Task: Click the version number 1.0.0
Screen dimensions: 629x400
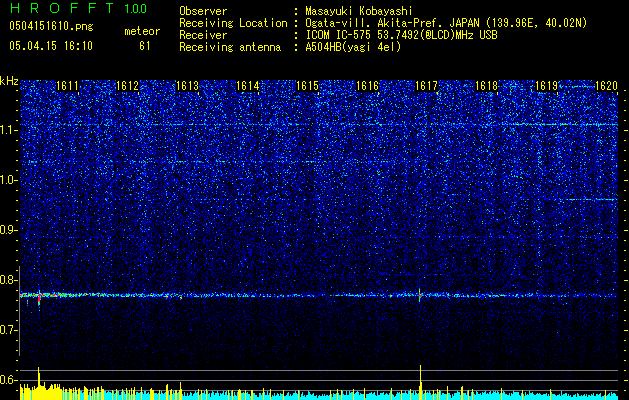Action: pyautogui.click(x=136, y=9)
